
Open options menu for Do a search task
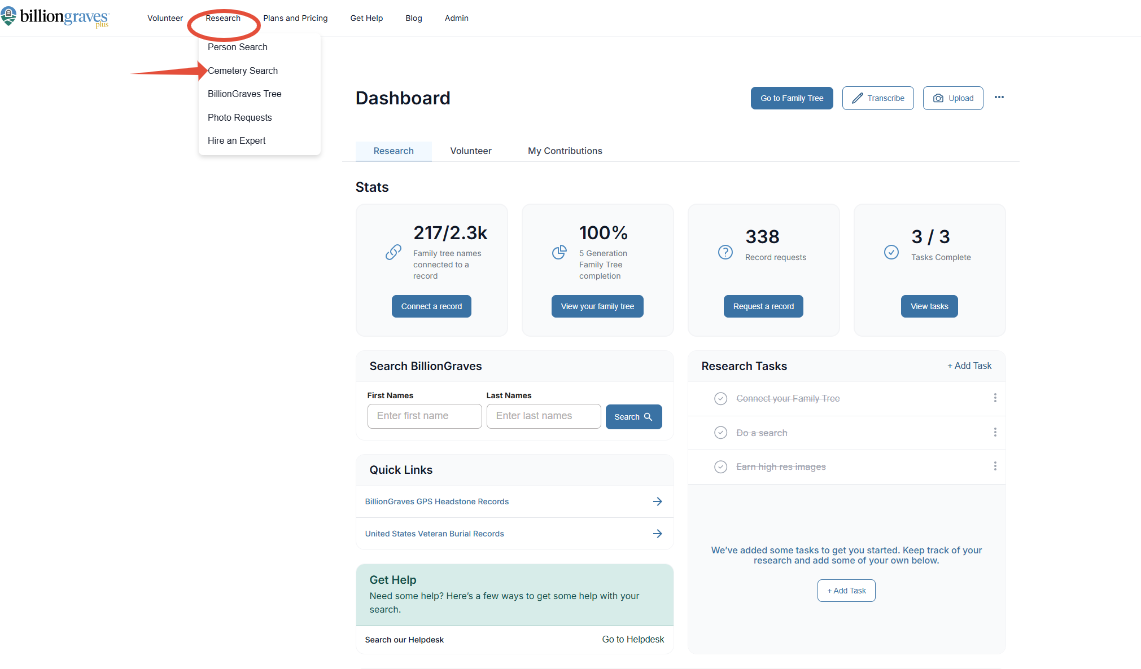pos(995,432)
